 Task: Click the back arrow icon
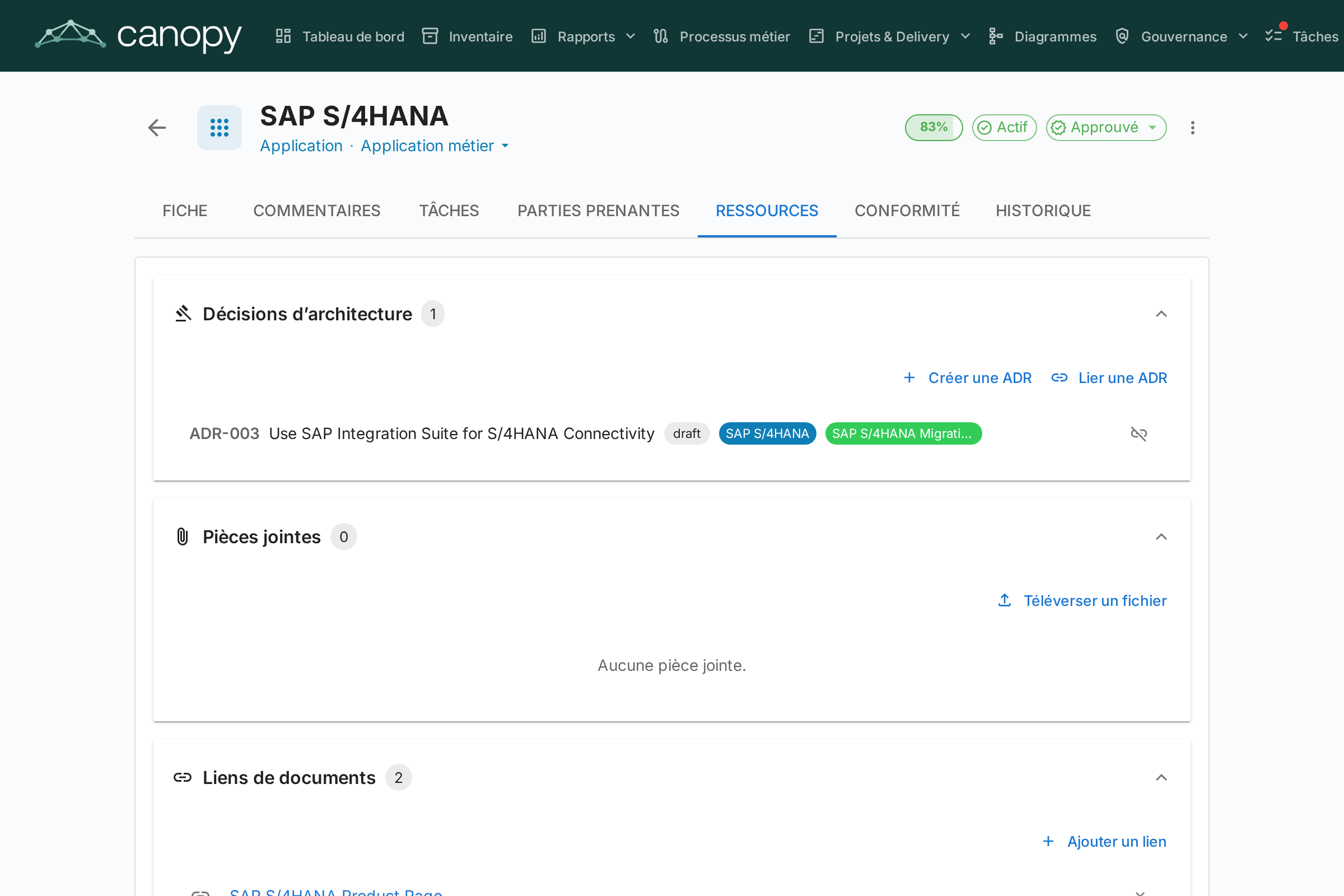157,128
